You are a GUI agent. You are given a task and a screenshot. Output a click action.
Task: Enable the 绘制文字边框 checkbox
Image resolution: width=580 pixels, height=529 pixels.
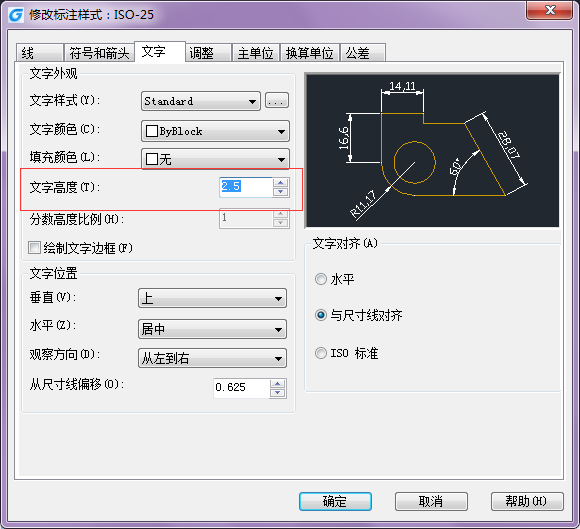(34, 247)
